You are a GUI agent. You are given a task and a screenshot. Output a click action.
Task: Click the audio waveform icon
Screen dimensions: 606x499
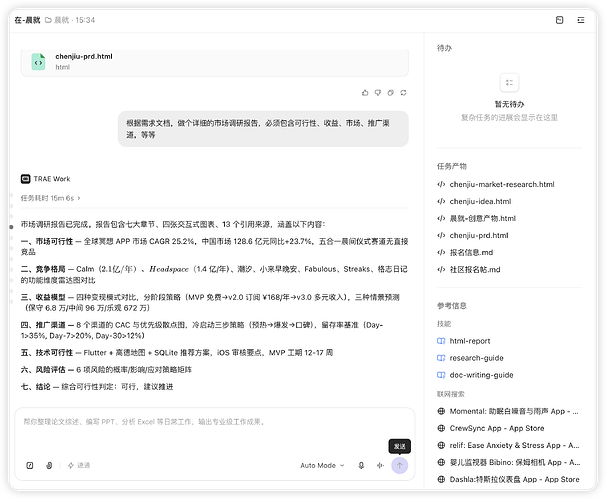click(380, 465)
